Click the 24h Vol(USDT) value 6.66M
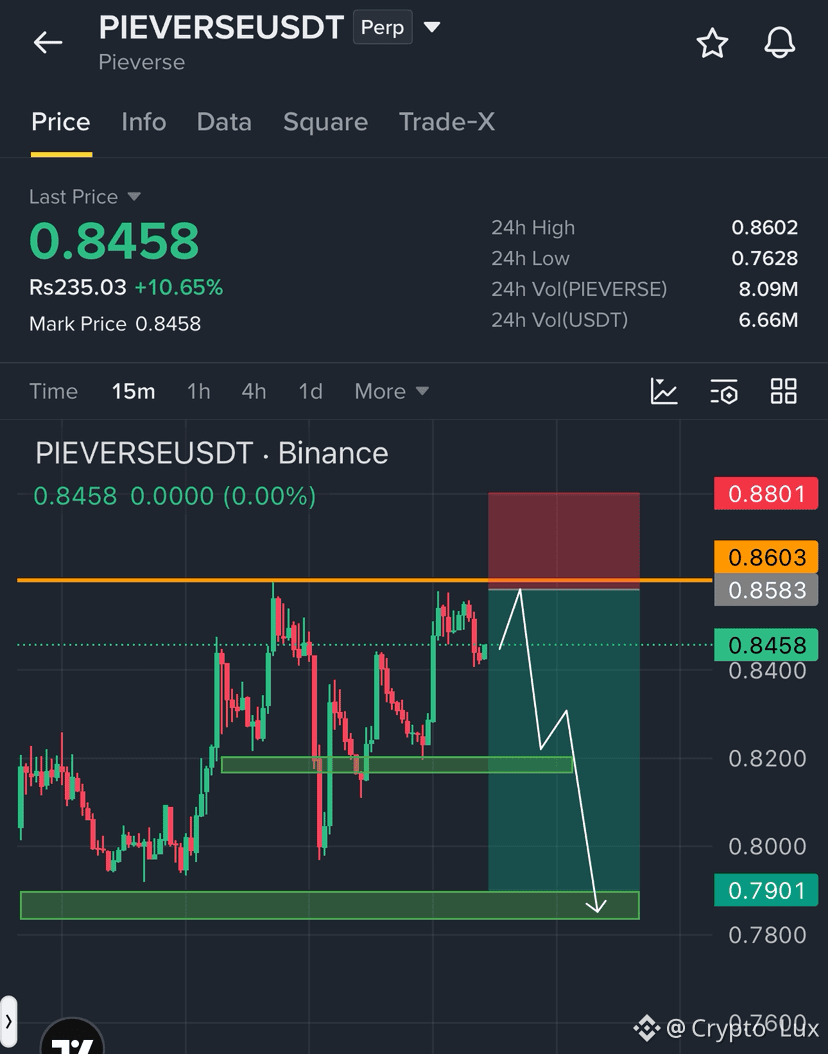 click(768, 320)
